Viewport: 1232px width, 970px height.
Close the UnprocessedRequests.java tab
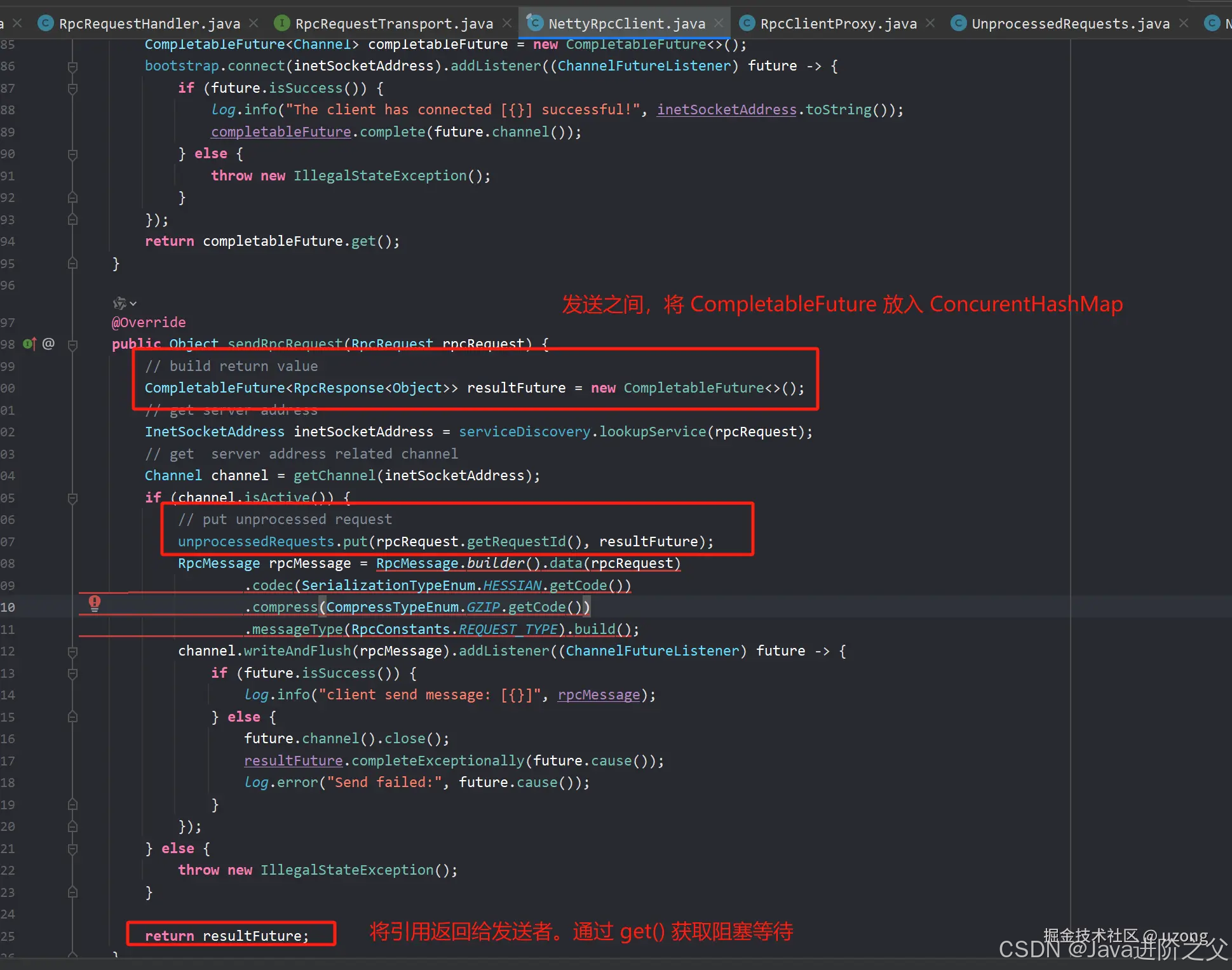click(x=1184, y=24)
